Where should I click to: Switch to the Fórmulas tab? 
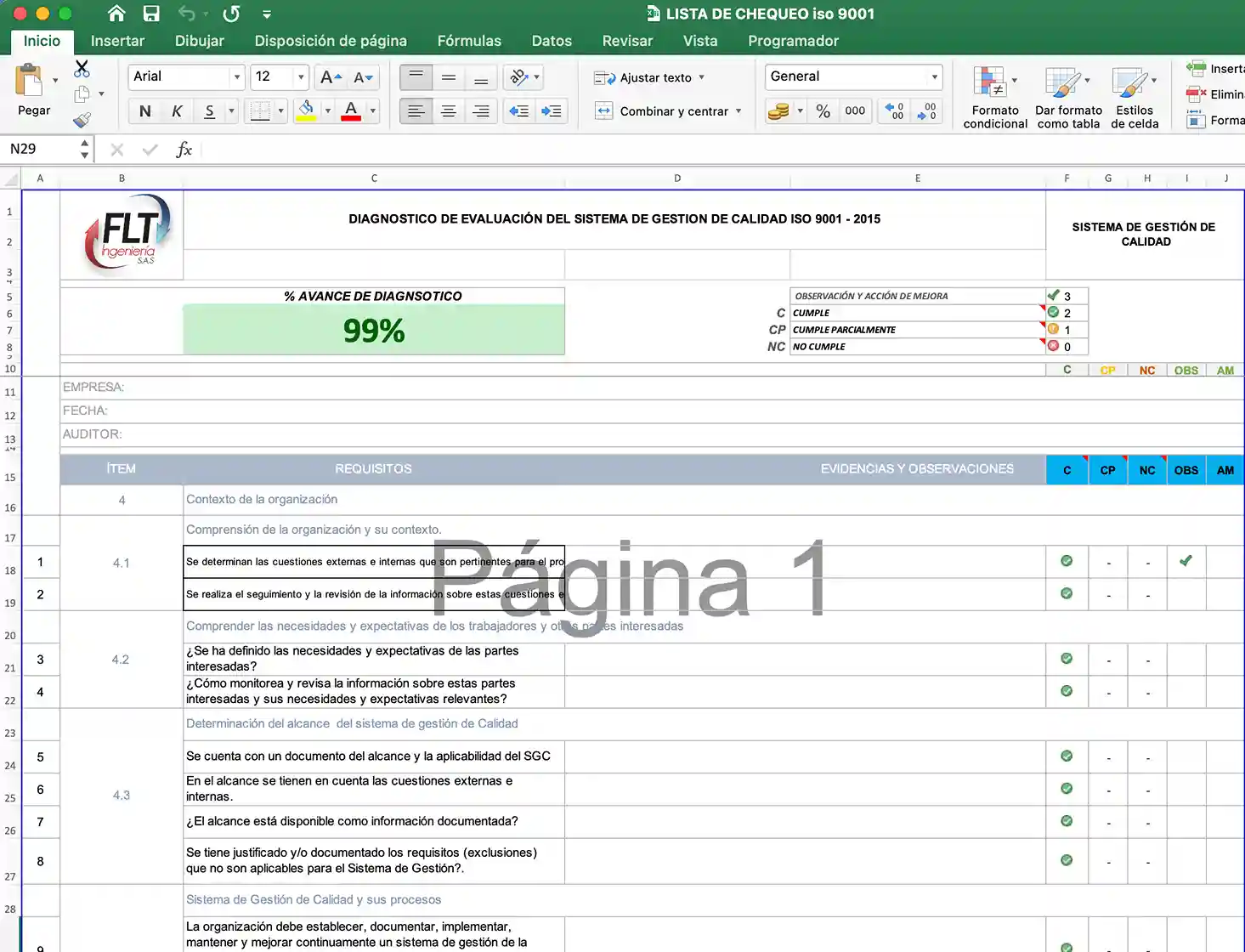click(x=469, y=41)
